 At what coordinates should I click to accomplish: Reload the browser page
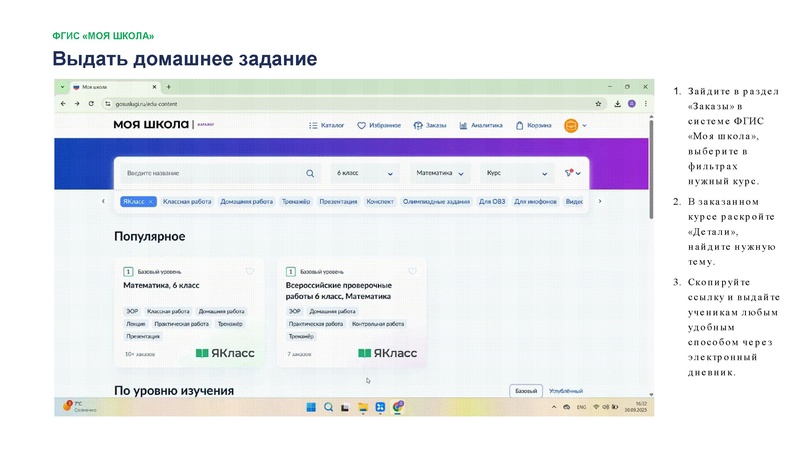tap(91, 104)
